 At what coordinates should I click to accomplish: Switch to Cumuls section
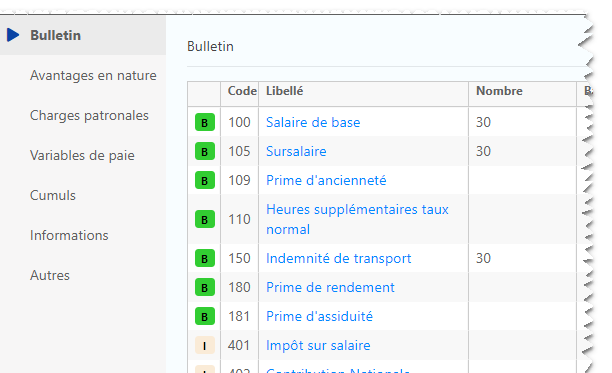53,195
